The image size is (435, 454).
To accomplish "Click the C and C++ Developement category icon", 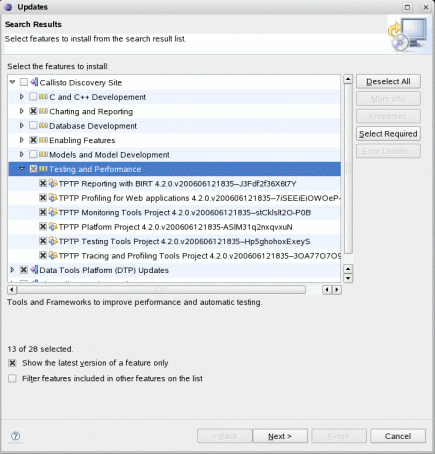I will tap(43, 97).
